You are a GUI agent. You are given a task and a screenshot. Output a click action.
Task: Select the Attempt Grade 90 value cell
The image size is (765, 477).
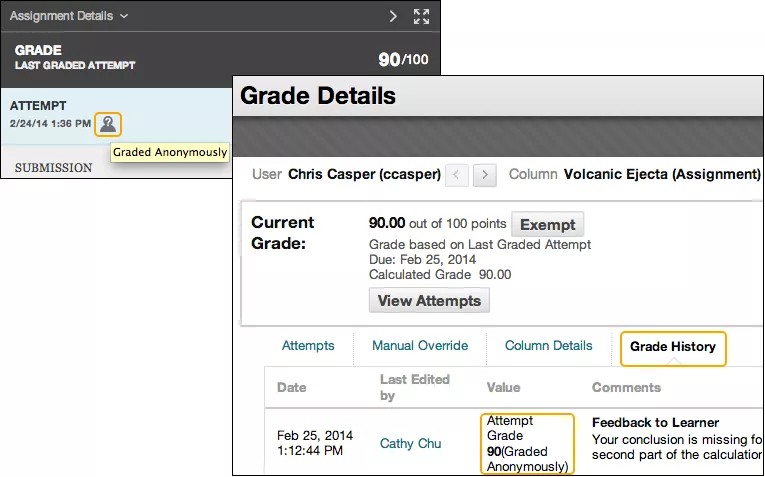527,443
